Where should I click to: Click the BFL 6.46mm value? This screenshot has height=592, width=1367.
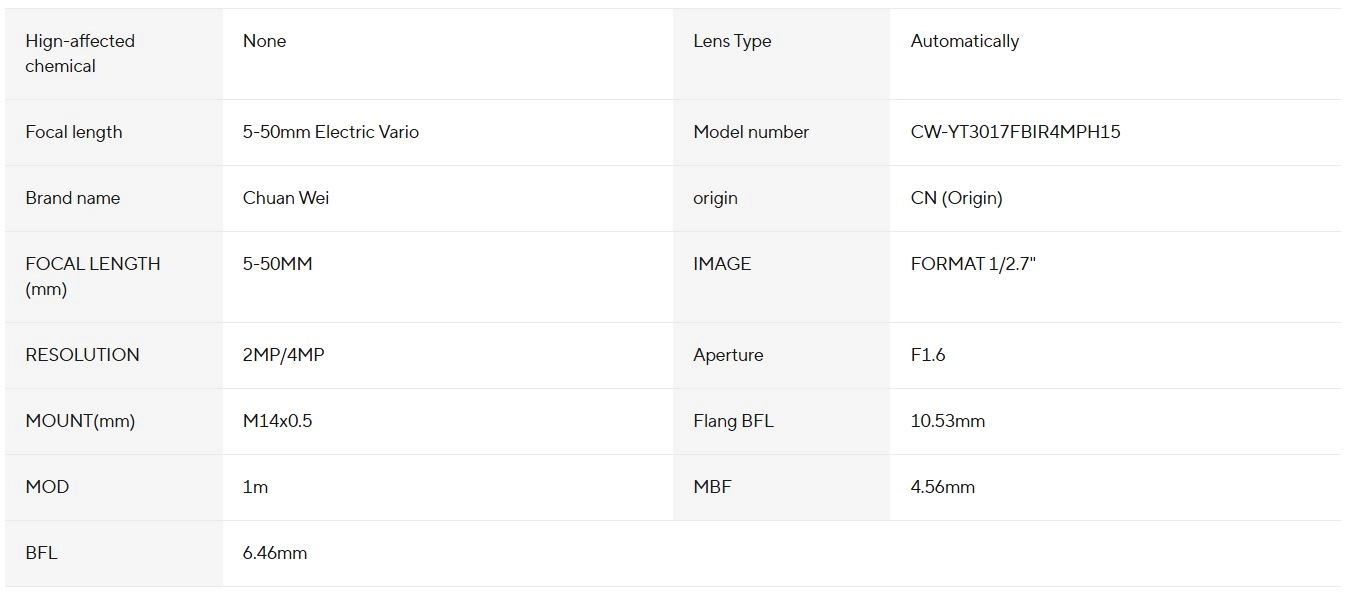275,553
